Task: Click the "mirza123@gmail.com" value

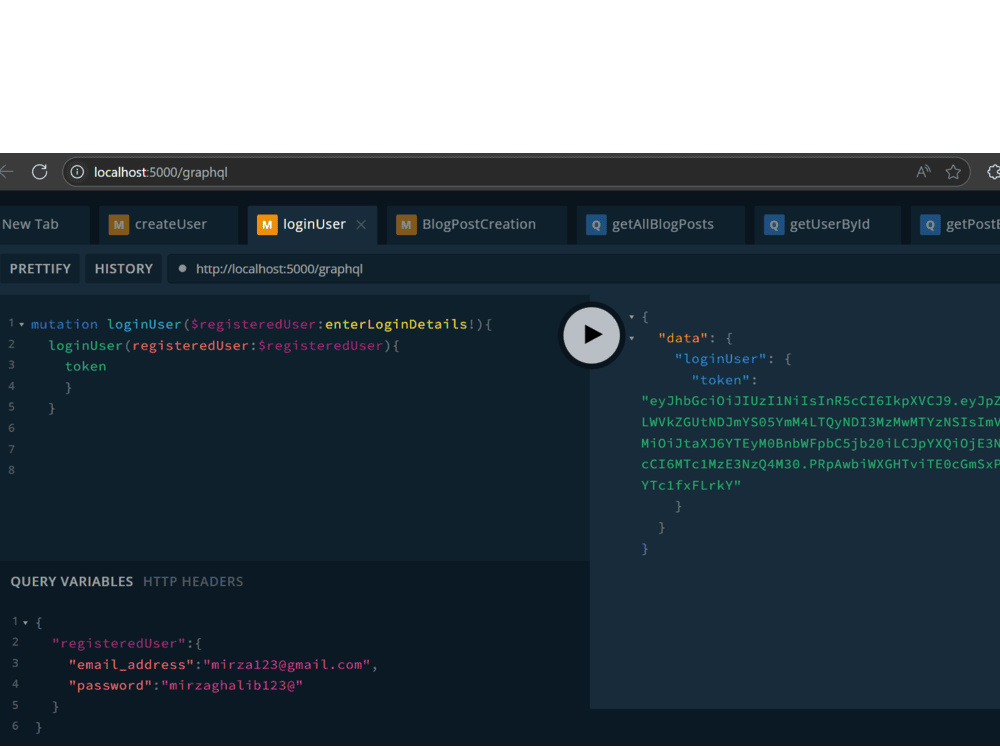Action: (x=287, y=665)
